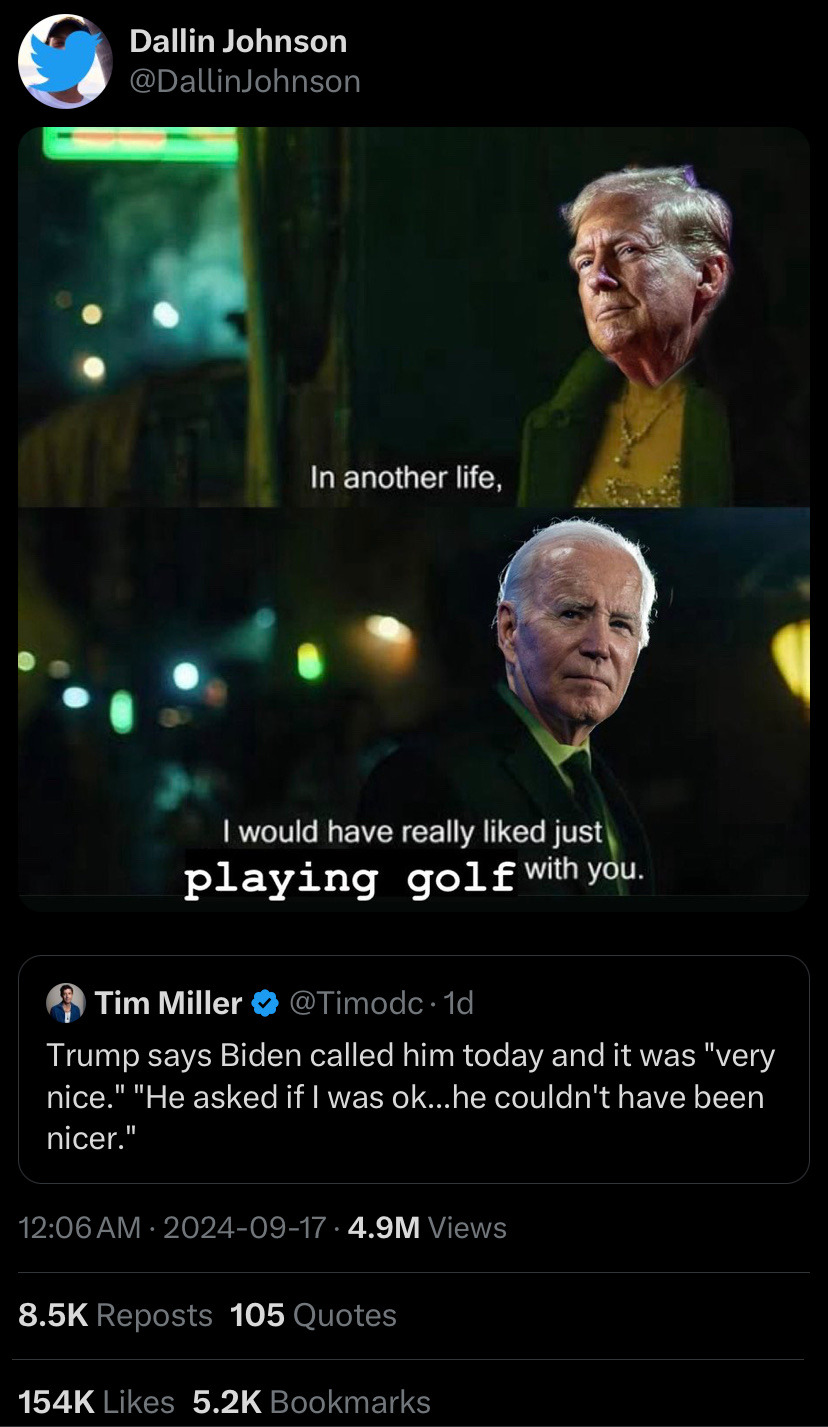Show the 154K Likes list
Viewport: 828px width, 1427px height.
coord(96,1402)
